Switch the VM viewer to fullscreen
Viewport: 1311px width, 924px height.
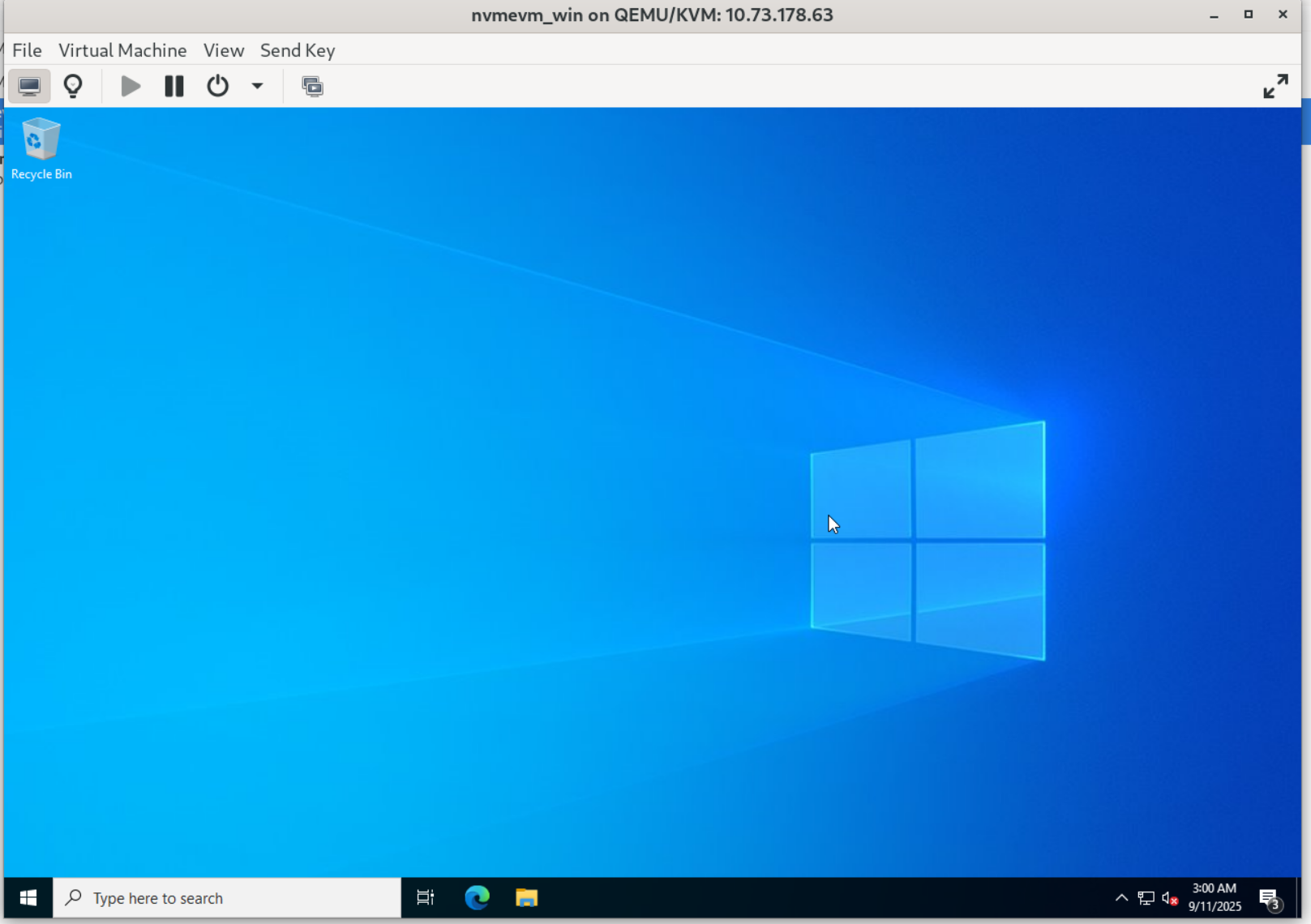pyautogui.click(x=1275, y=86)
